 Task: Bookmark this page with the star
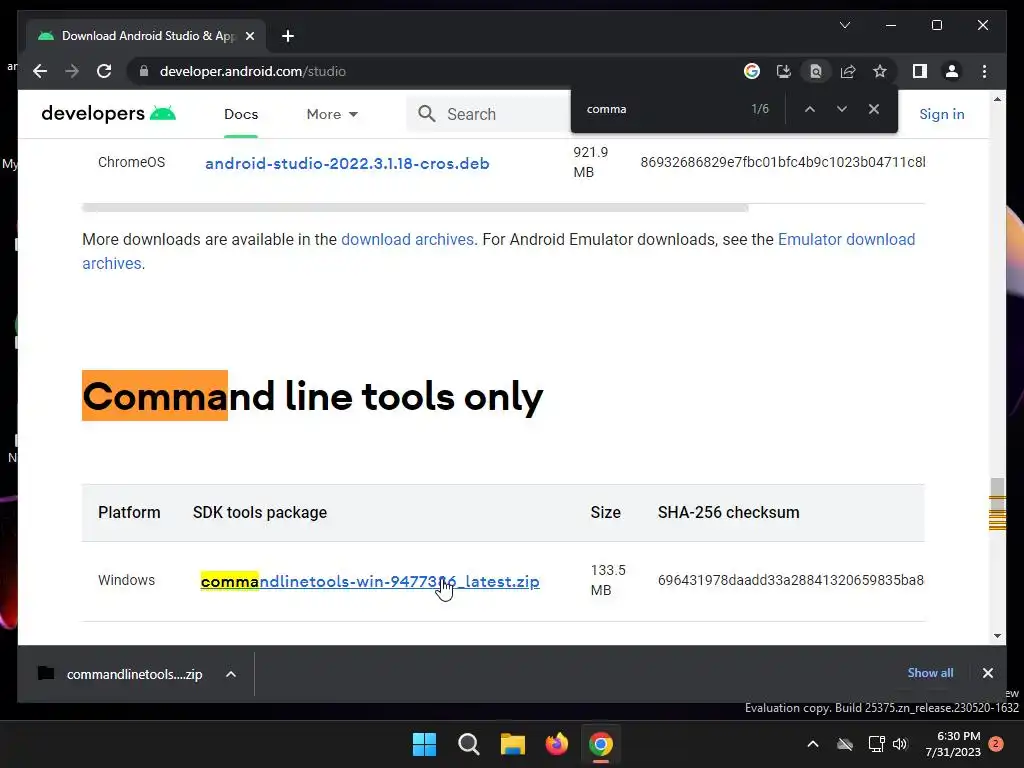[x=880, y=71]
